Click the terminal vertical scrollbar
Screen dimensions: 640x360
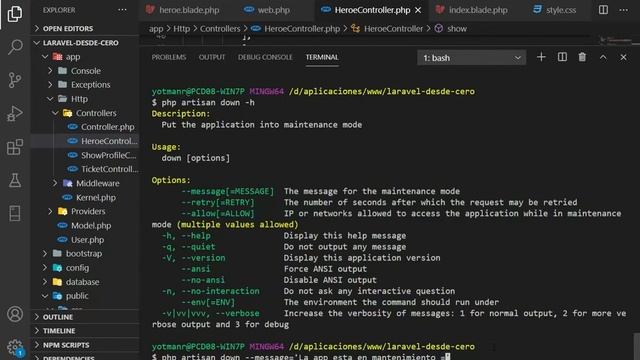(636, 346)
